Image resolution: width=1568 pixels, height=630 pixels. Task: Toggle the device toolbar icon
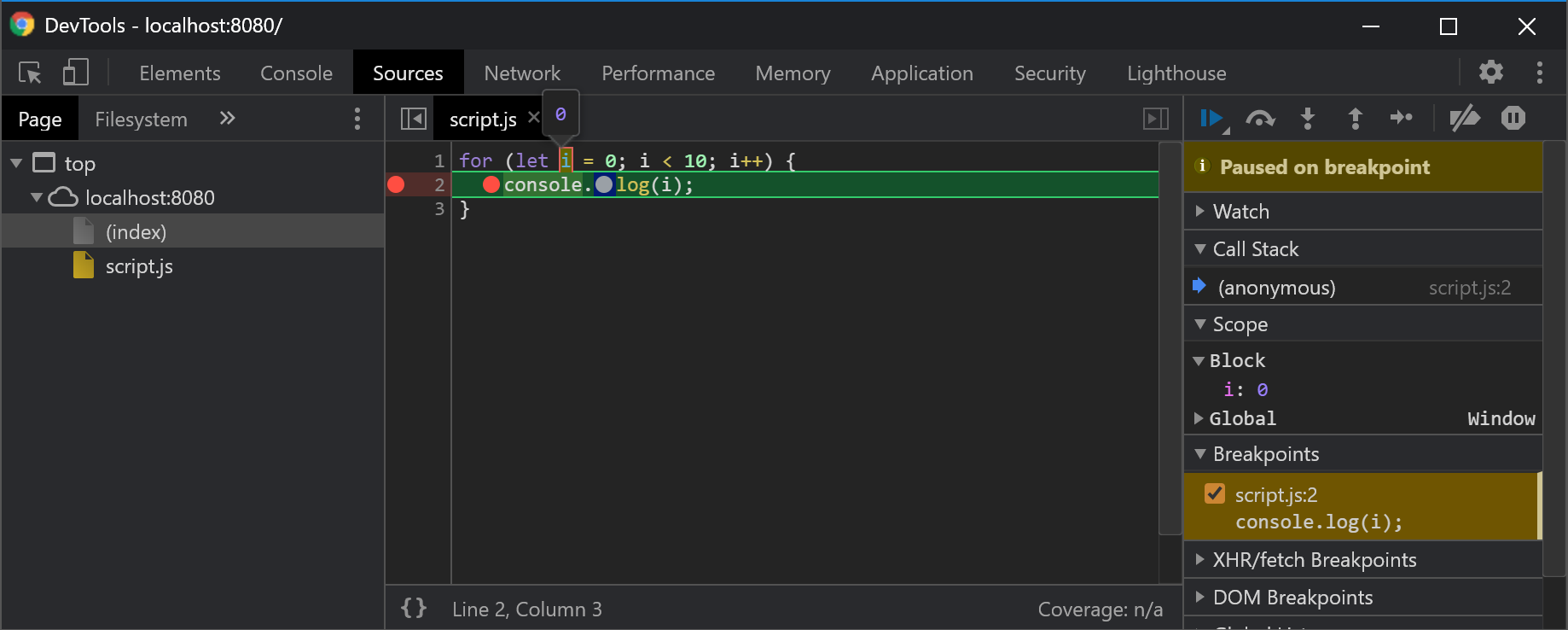tap(75, 73)
